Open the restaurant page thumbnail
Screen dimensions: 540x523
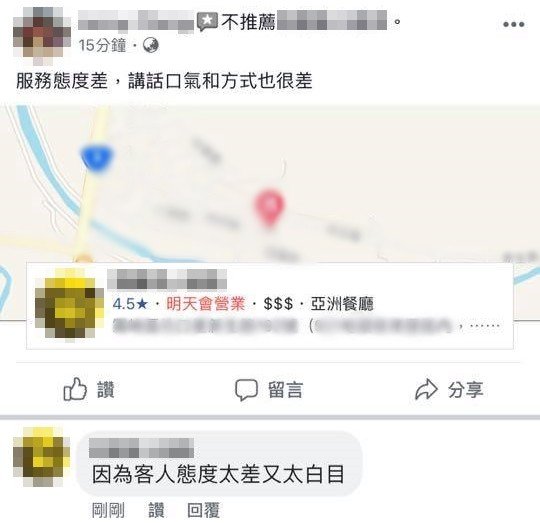pos(69,305)
